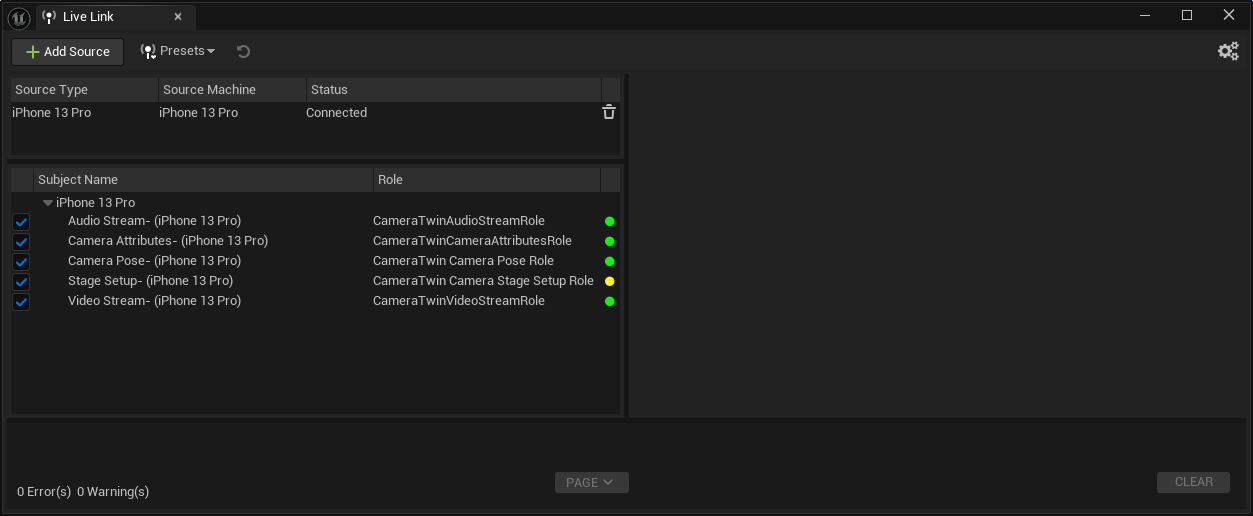Close the Live Link tab
The image size is (1253, 516).
(x=178, y=17)
